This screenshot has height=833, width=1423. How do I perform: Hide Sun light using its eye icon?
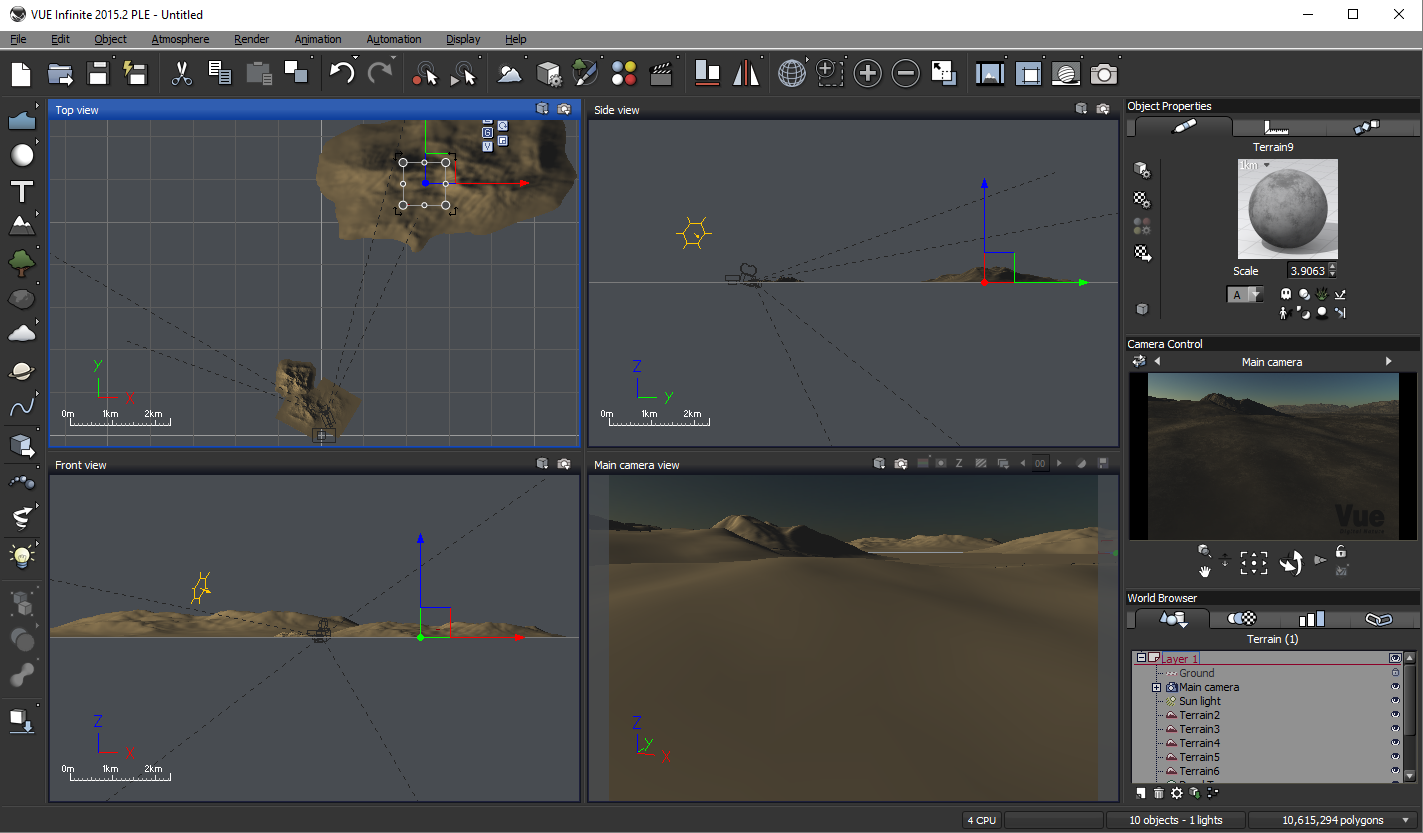tap(1395, 701)
